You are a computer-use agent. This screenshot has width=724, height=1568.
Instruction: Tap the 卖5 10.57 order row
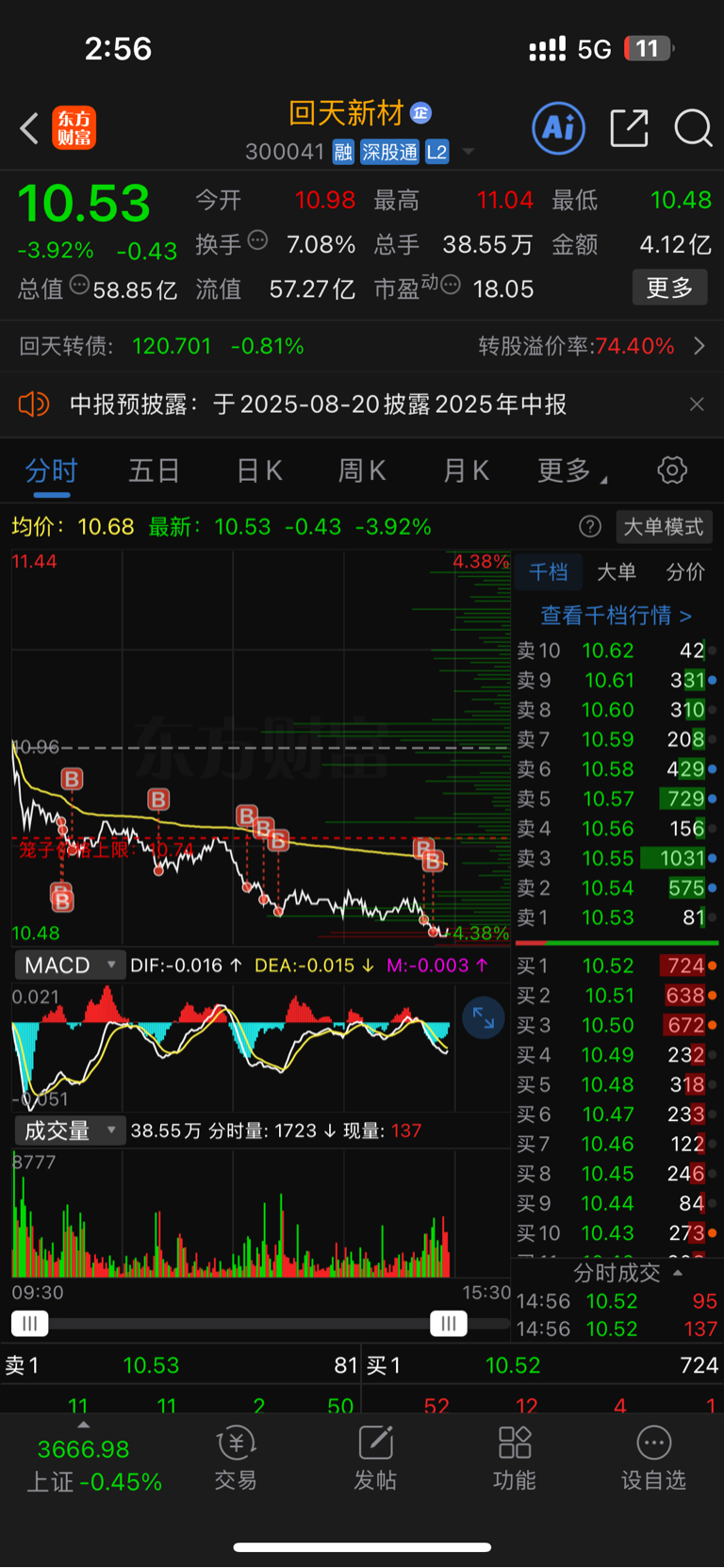(617, 799)
